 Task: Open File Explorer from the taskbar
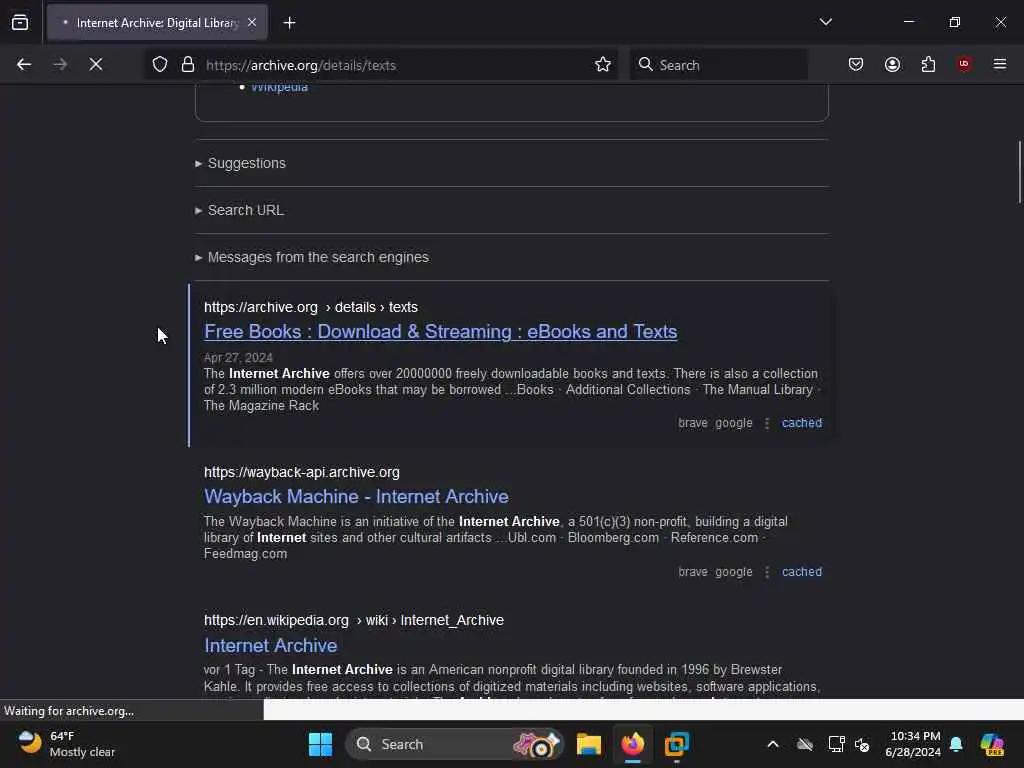point(588,744)
